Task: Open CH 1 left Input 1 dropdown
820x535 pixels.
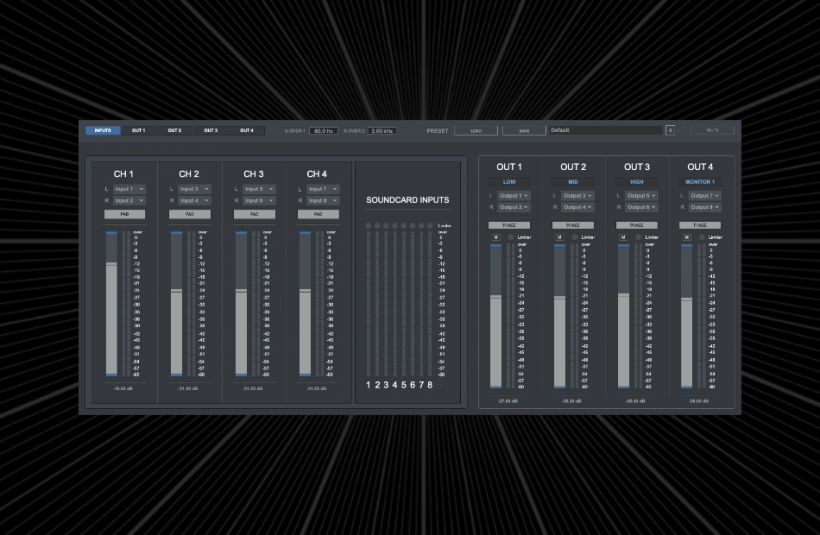Action: [129, 188]
